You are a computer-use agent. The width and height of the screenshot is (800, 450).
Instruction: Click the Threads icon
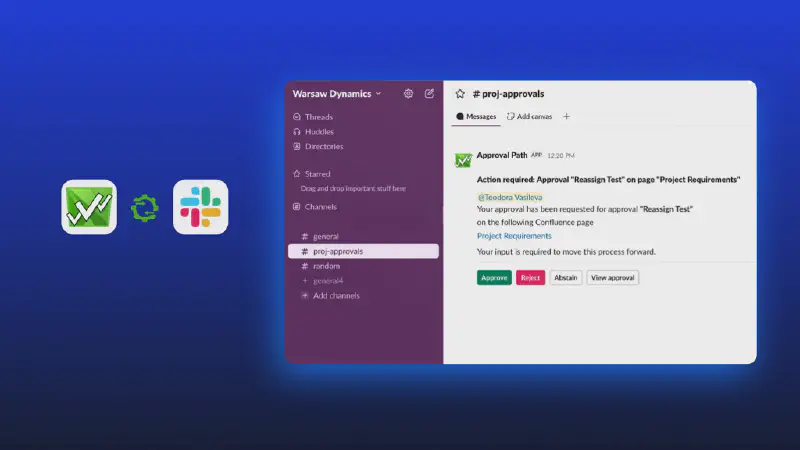coord(297,117)
